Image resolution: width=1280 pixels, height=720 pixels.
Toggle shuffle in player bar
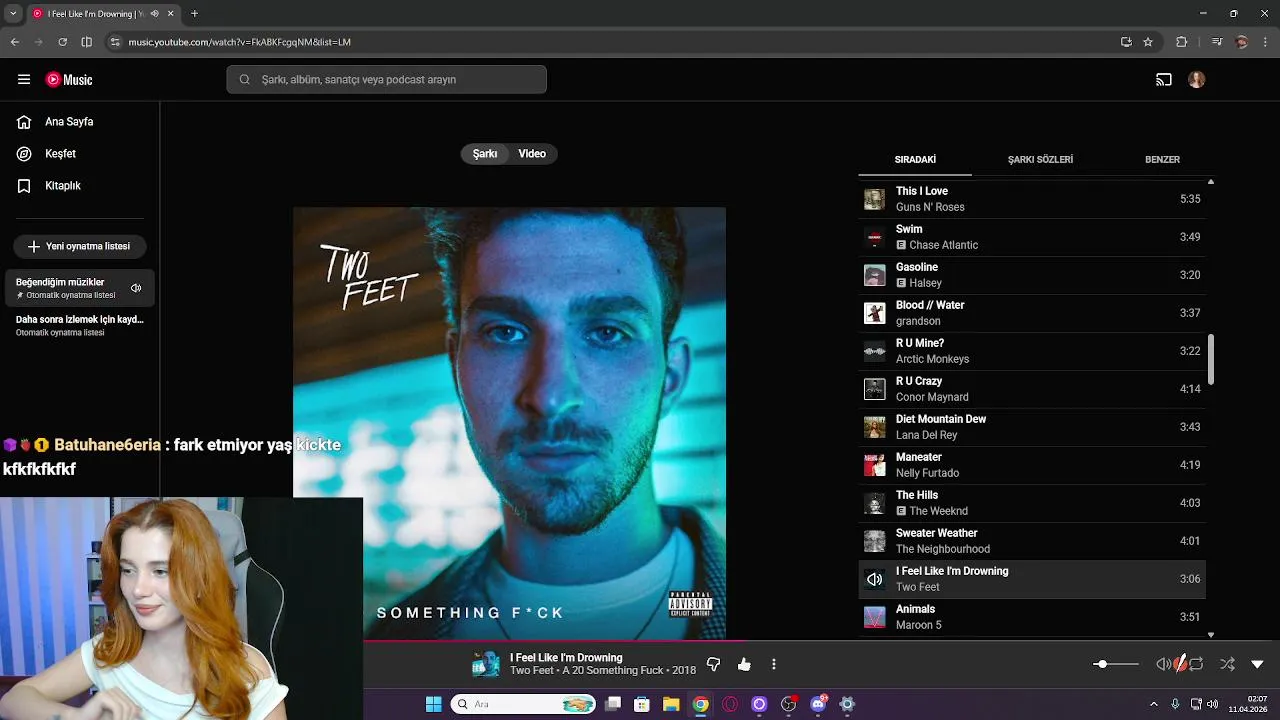(1227, 664)
